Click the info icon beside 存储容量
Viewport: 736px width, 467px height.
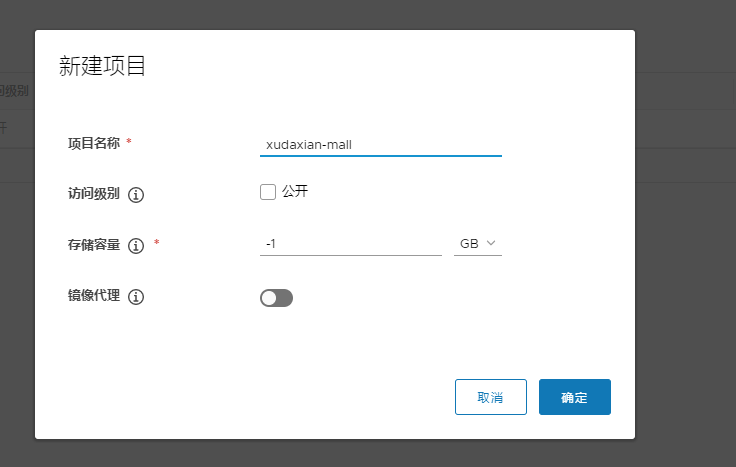pos(136,245)
